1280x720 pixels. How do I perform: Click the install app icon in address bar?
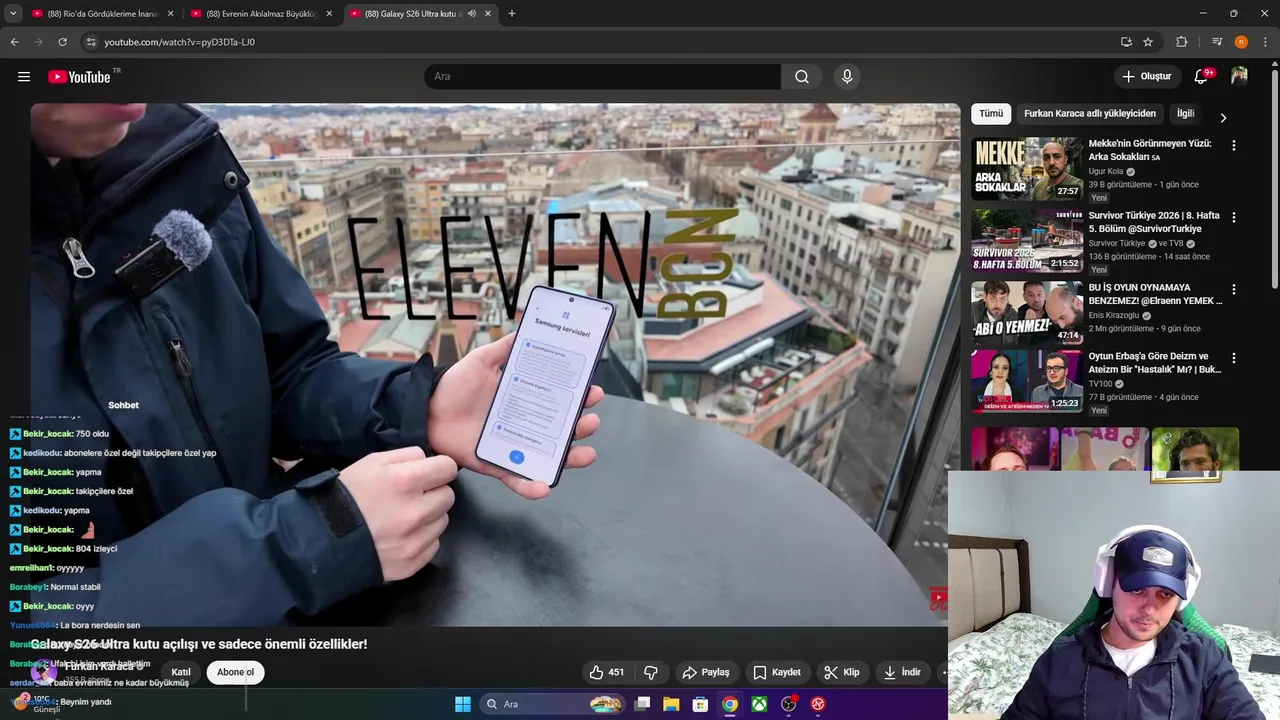tap(1126, 42)
